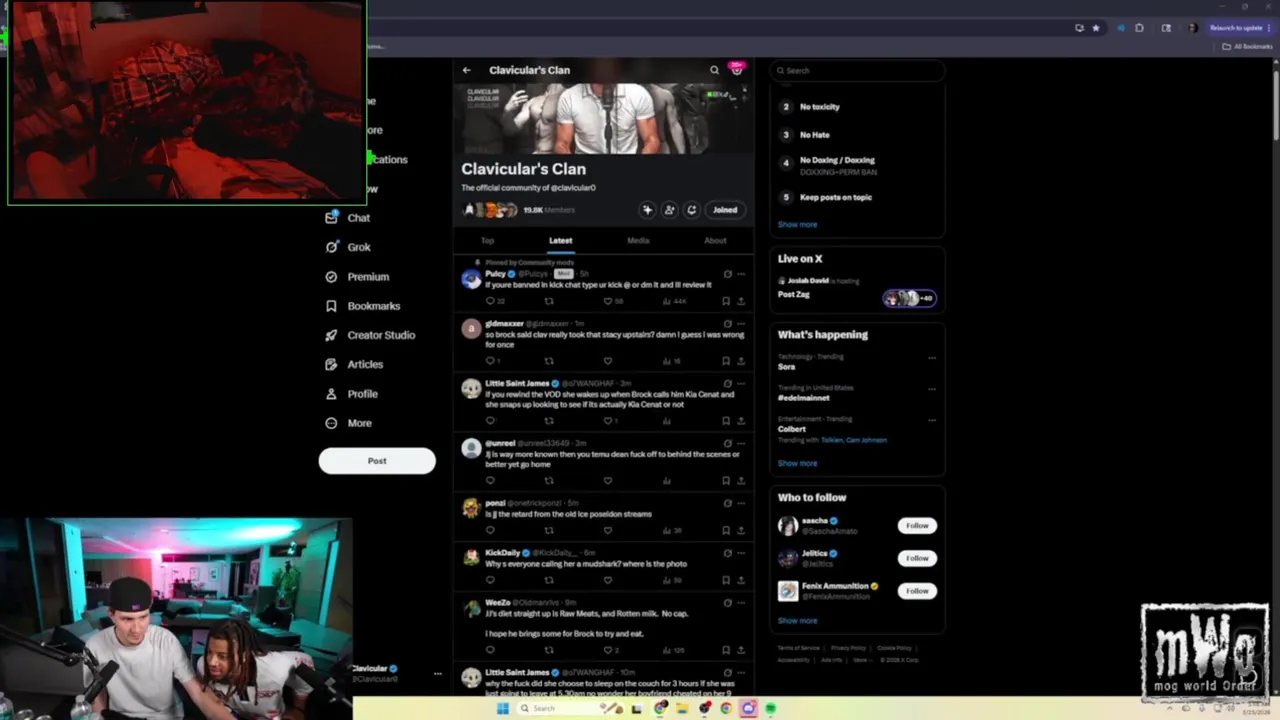
Task: Bookmark gldmaxxer's post
Action: pyautogui.click(x=726, y=361)
